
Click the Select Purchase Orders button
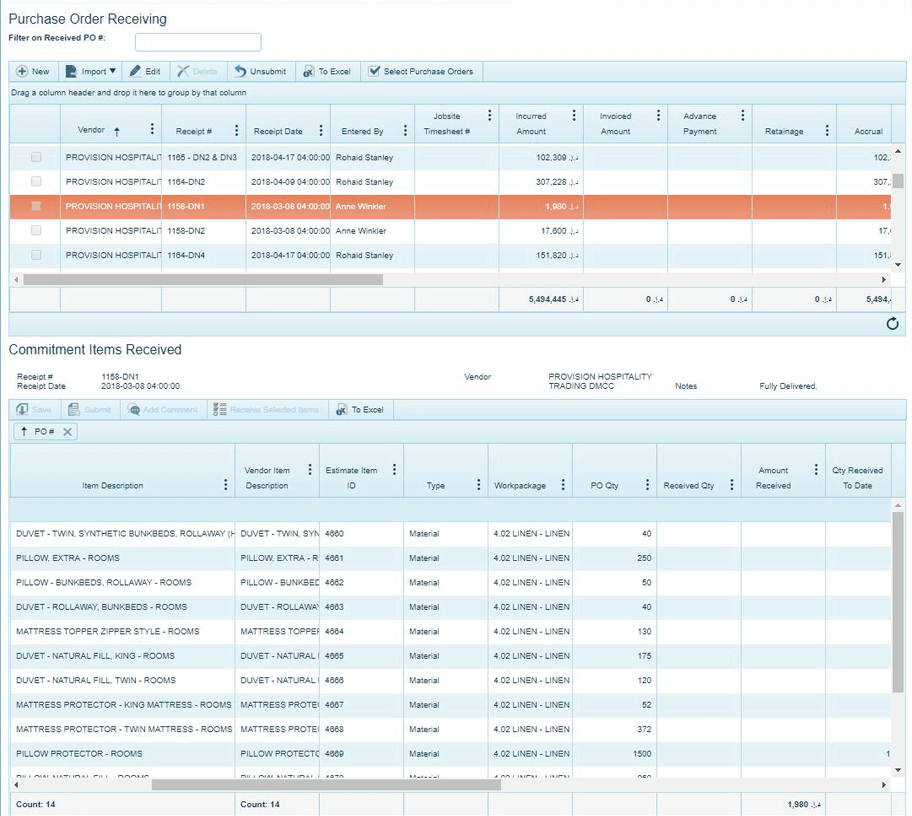pyautogui.click(x=421, y=72)
